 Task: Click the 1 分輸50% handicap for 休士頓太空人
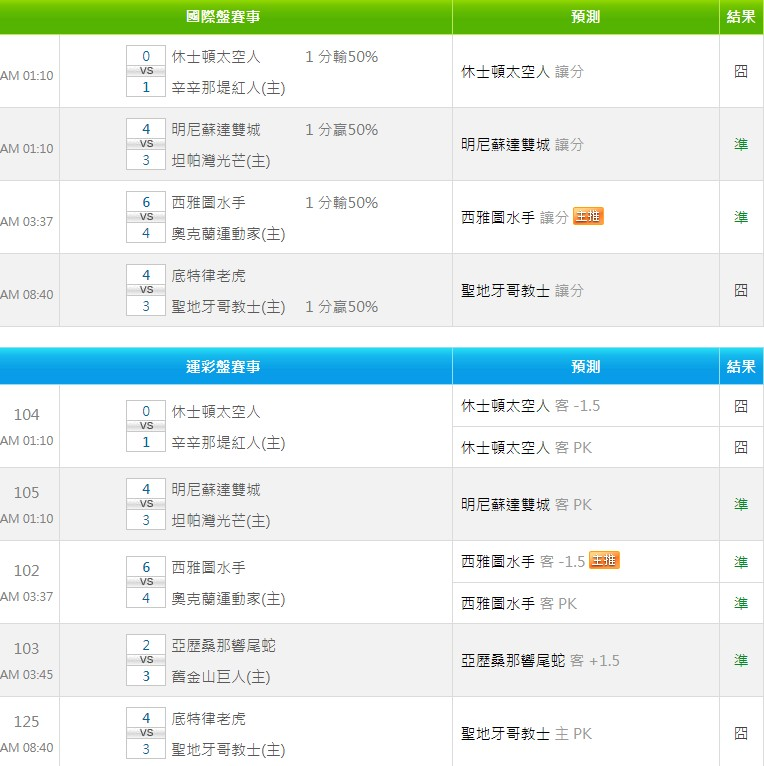(x=341, y=57)
